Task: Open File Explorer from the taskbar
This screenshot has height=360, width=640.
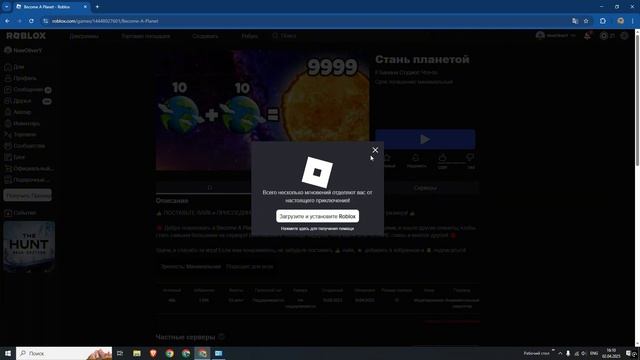Action: (137, 353)
